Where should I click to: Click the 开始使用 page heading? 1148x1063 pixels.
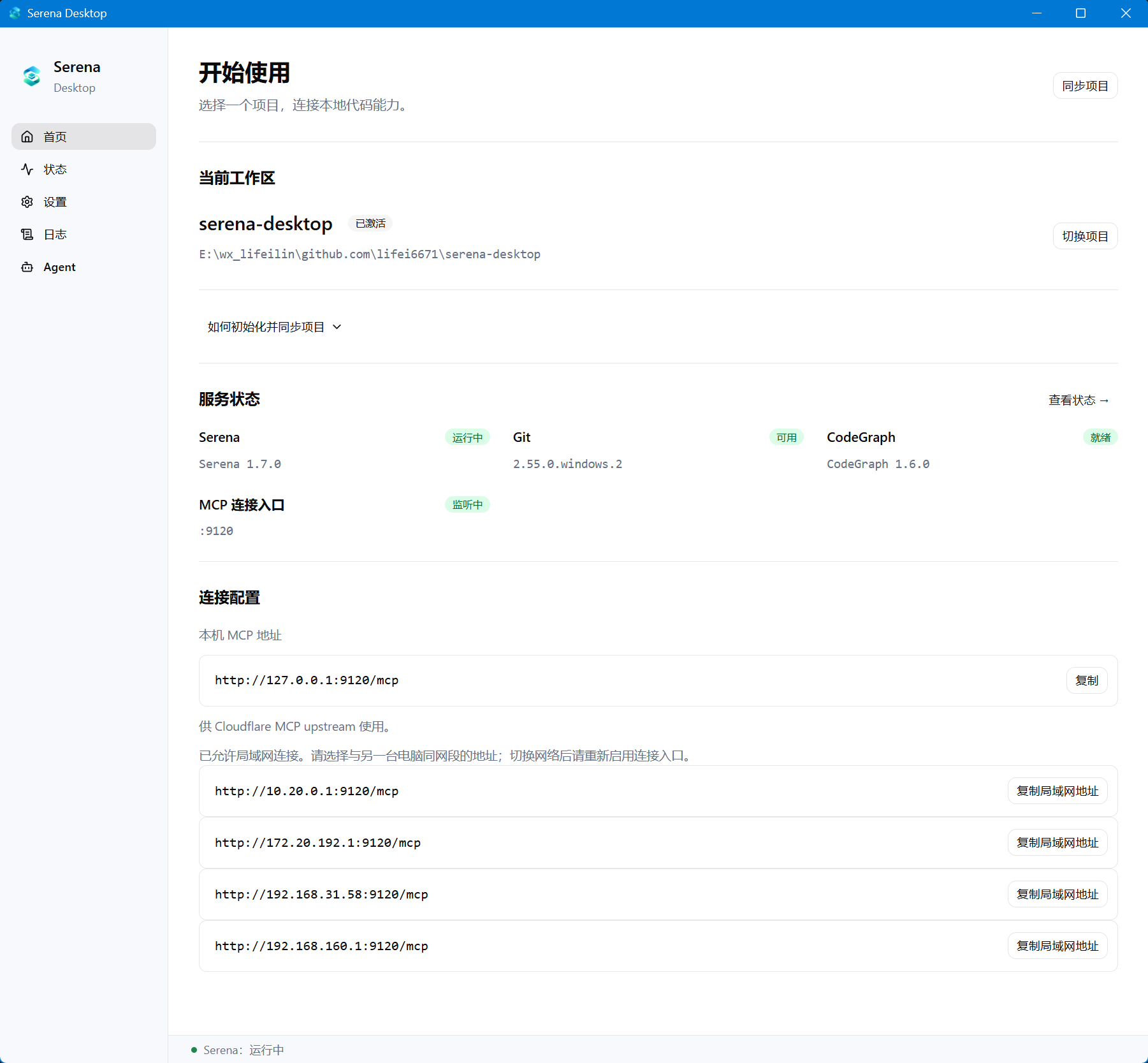244,73
